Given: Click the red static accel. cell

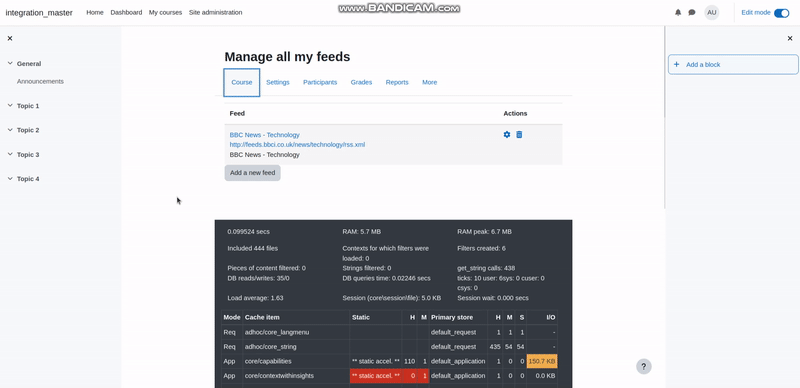Looking at the screenshot, I should 376,376.
